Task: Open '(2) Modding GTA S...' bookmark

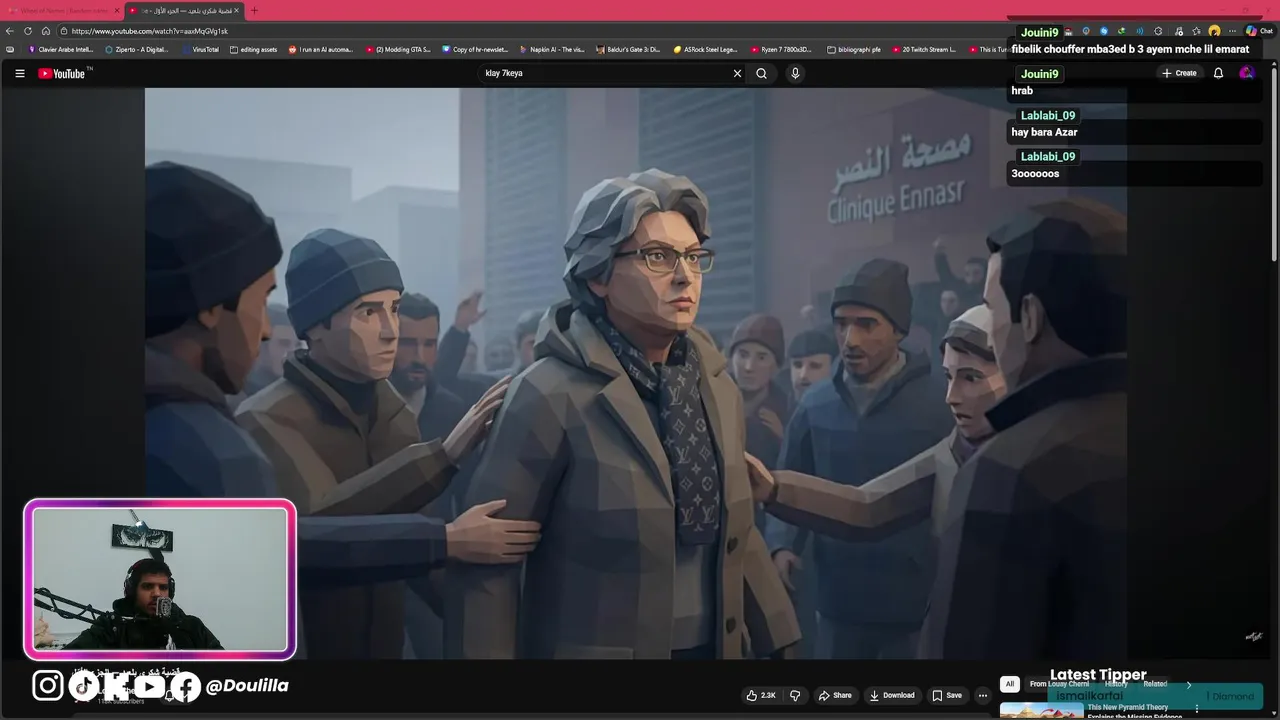Action: (398, 49)
